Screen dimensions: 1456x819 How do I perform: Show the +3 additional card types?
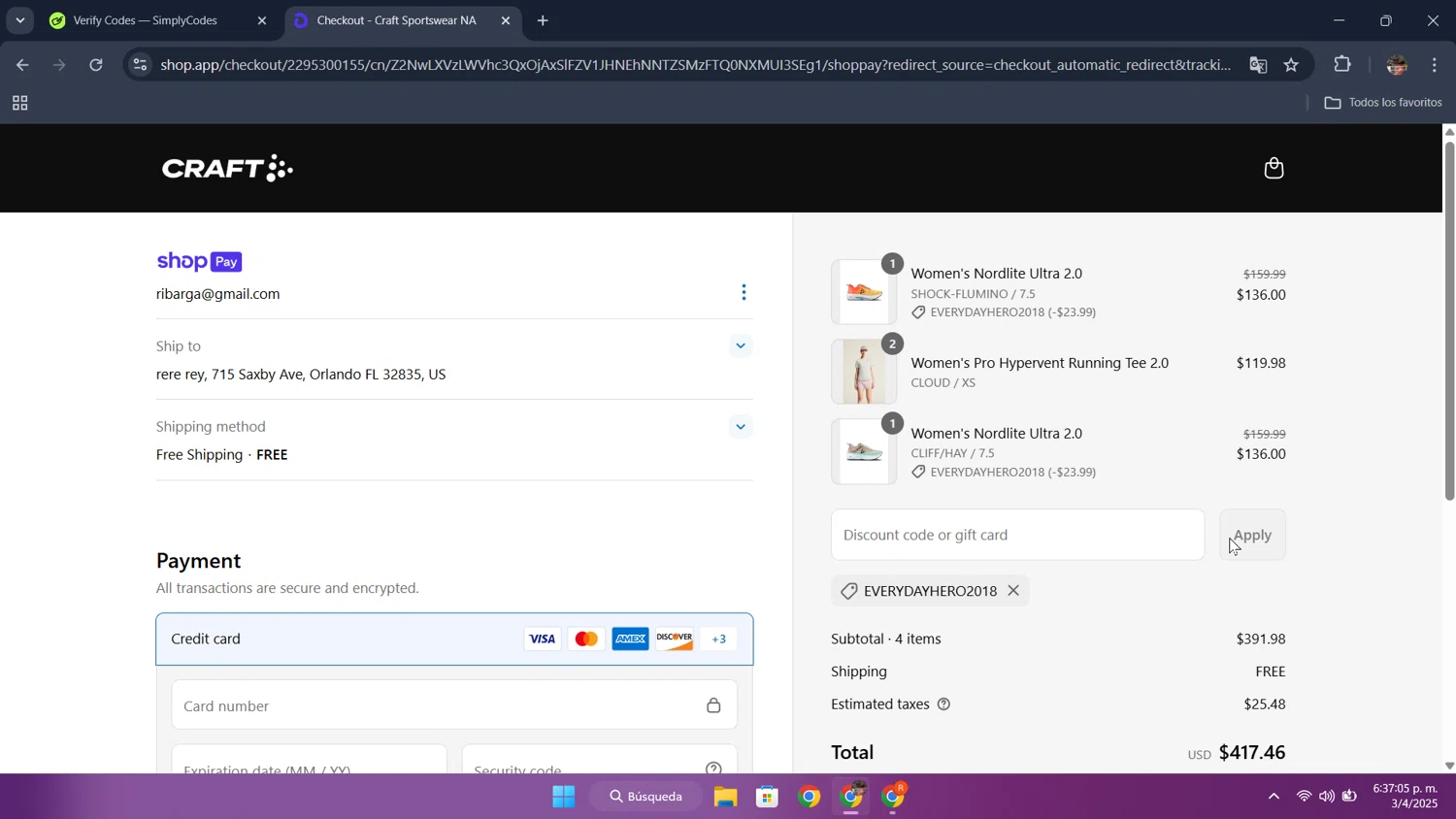[x=719, y=639]
